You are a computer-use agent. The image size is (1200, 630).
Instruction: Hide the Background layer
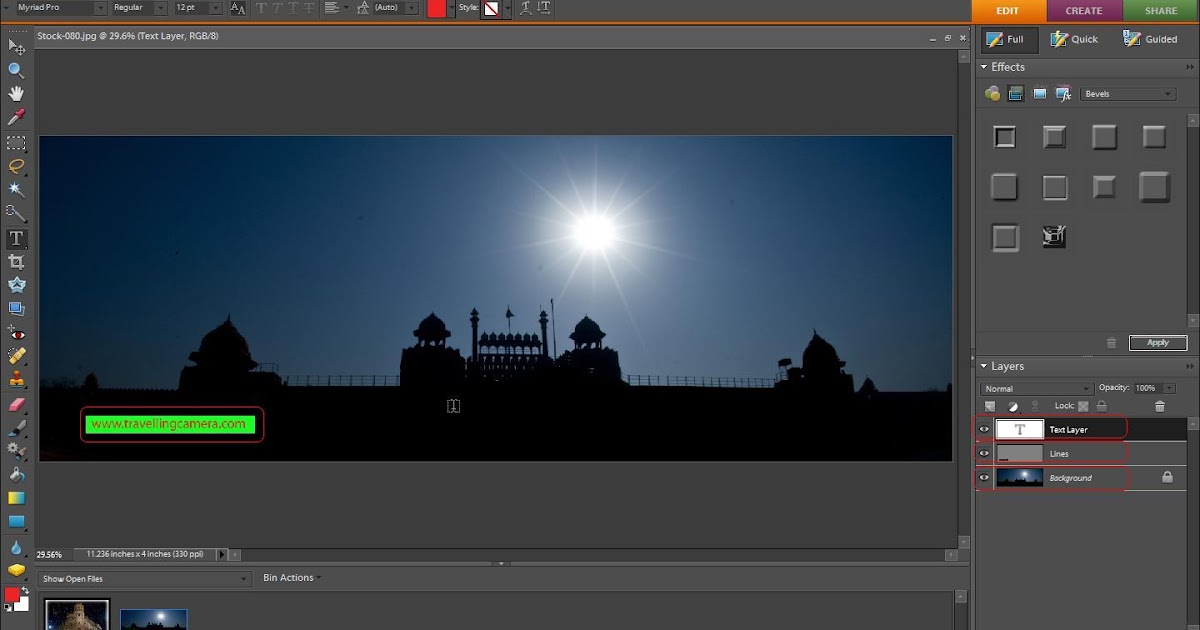point(984,478)
